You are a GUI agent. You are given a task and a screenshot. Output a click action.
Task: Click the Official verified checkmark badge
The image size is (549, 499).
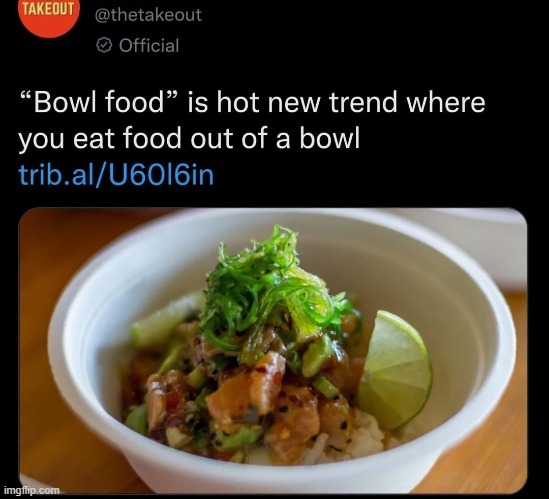104,46
